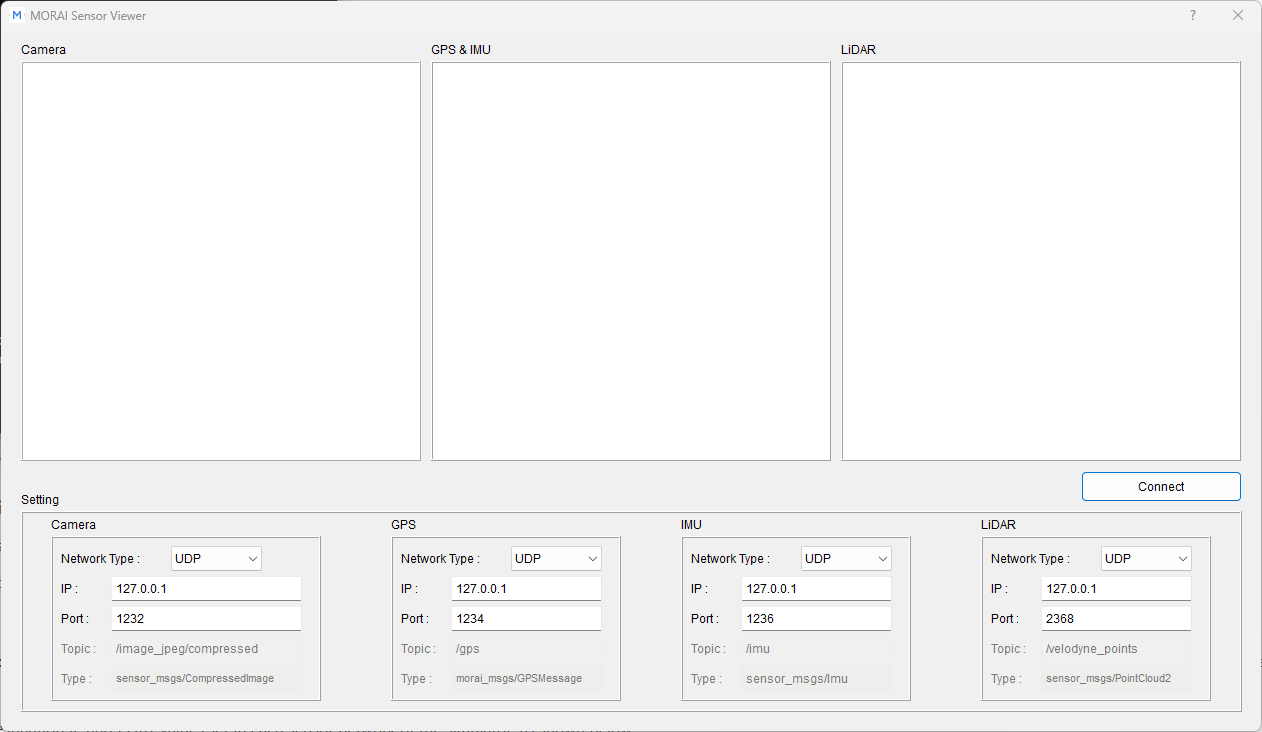Focus the LiDAR Port field showing 2368

(x=1116, y=619)
